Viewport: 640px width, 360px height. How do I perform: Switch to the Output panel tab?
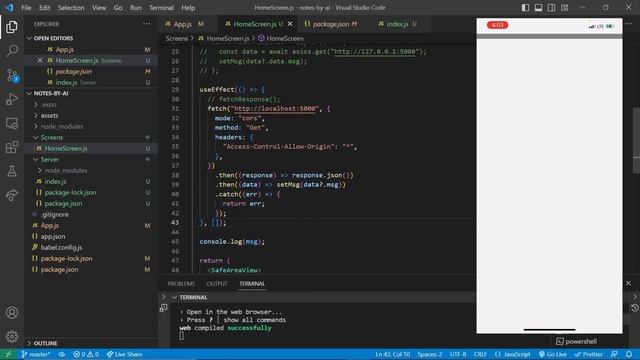click(217, 284)
